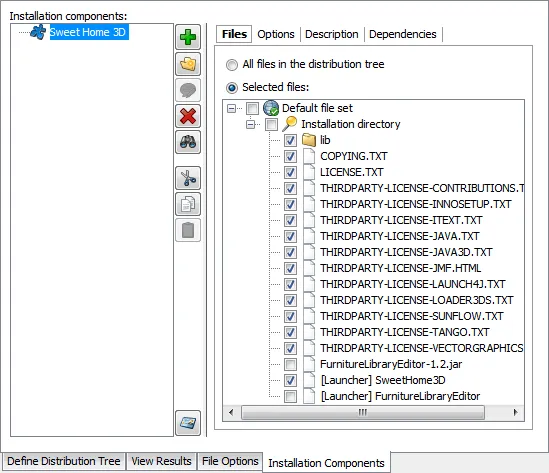The width and height of the screenshot is (549, 473).
Task: Toggle the Installation directory checkbox
Action: (271, 124)
